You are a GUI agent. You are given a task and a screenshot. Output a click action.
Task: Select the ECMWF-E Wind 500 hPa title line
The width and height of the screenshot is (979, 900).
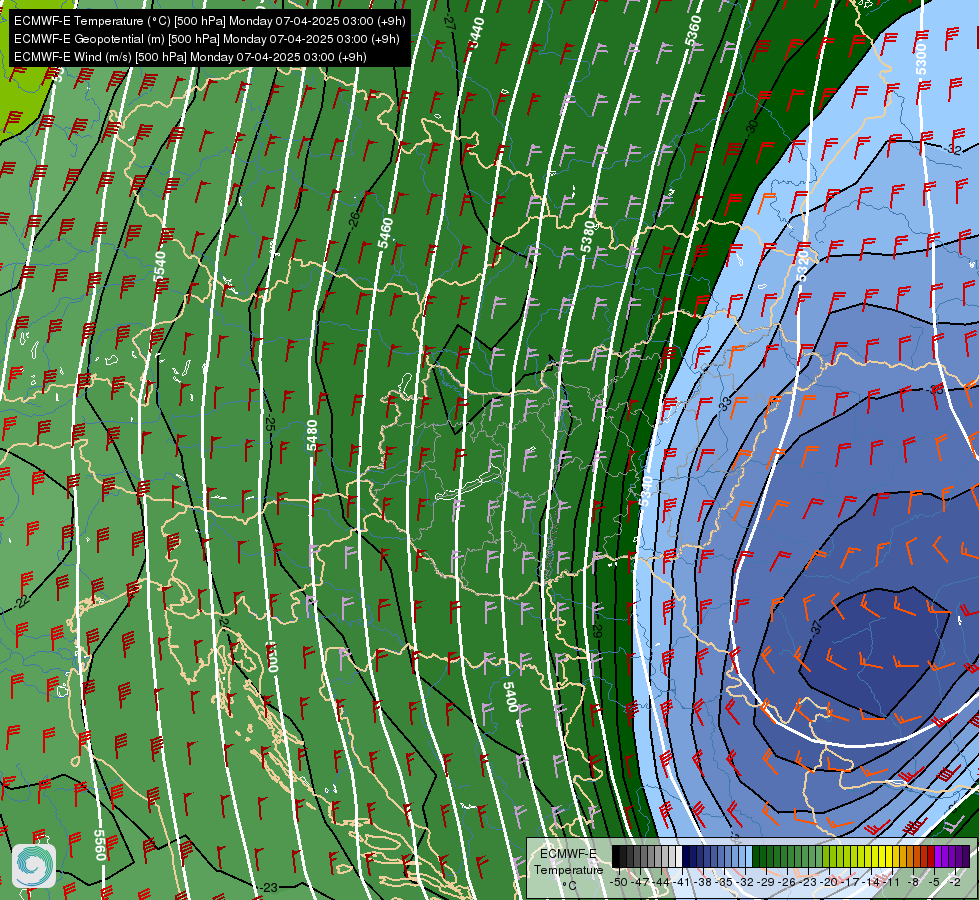pos(190,57)
